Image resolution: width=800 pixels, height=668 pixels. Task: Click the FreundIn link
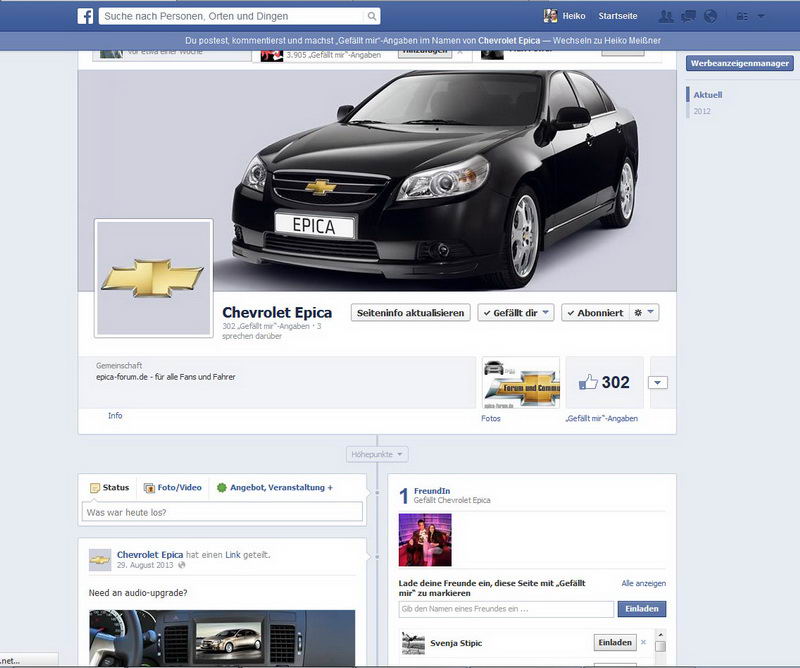pos(432,491)
